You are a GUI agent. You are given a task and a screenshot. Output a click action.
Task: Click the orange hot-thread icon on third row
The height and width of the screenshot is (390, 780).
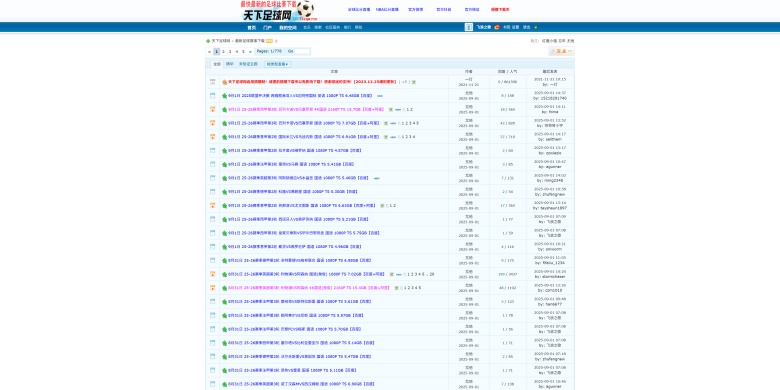pos(213,109)
